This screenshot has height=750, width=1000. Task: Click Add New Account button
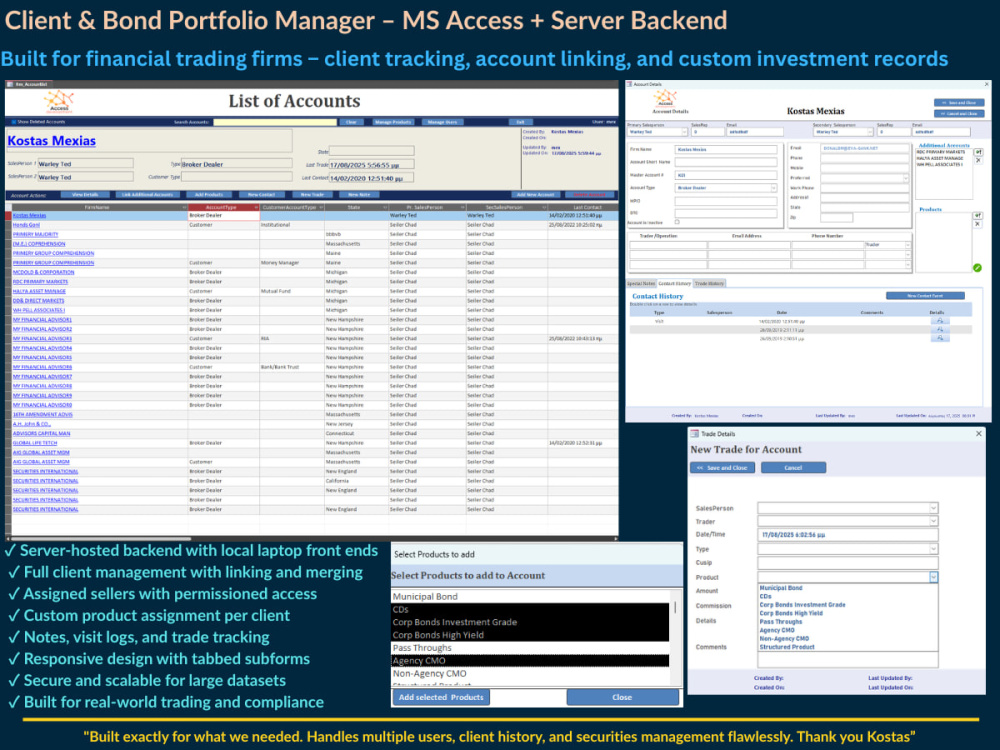536,195
